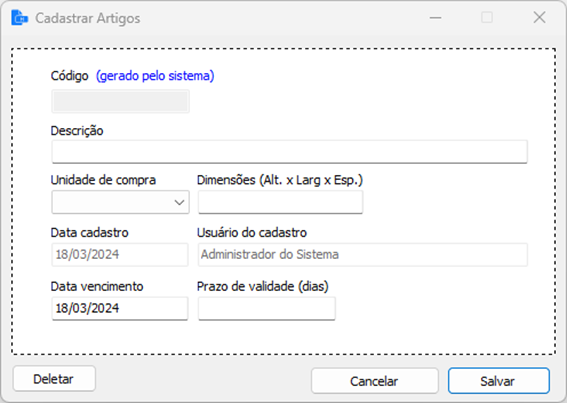The width and height of the screenshot is (567, 403).
Task: Click the Usuário do cadastro field
Action: (363, 255)
